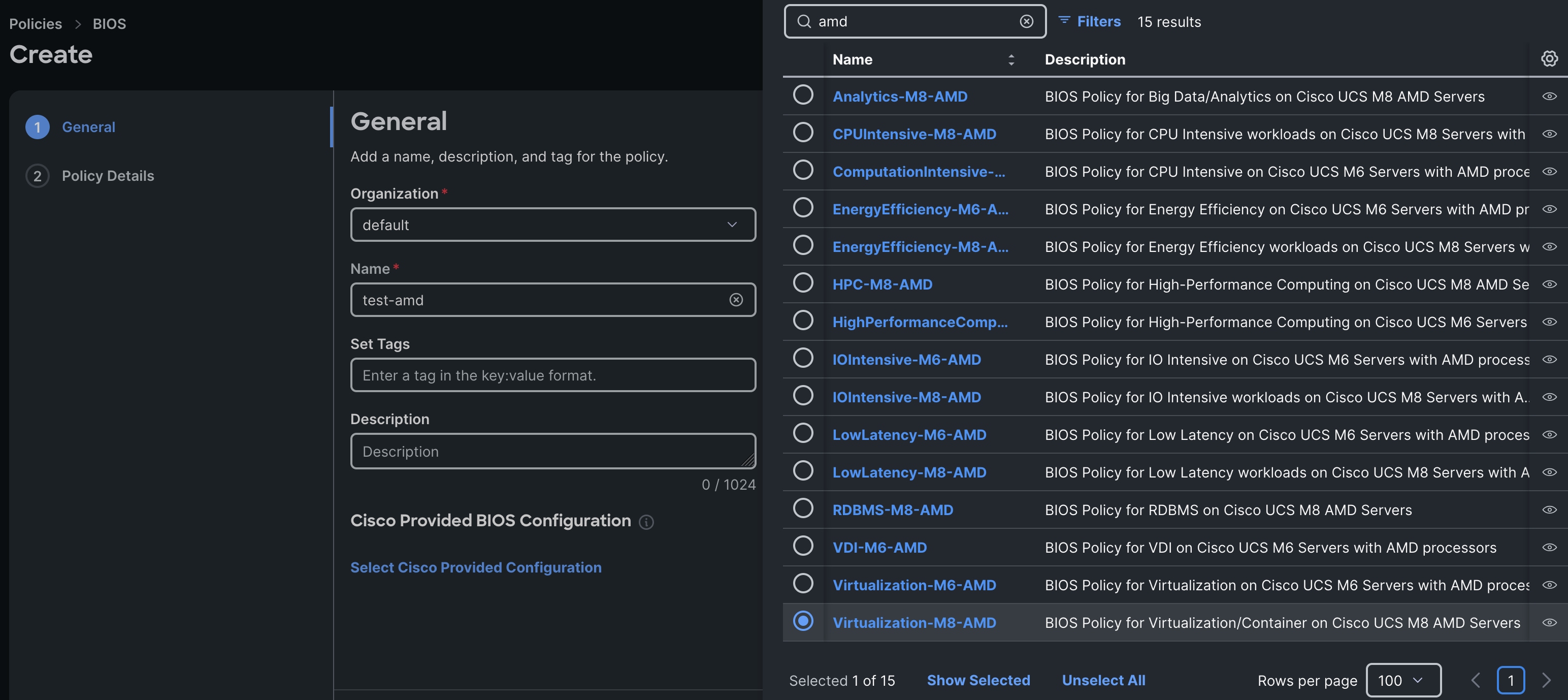Go to Policy Details step
The width and height of the screenshot is (1568, 700).
pyautogui.click(x=108, y=176)
